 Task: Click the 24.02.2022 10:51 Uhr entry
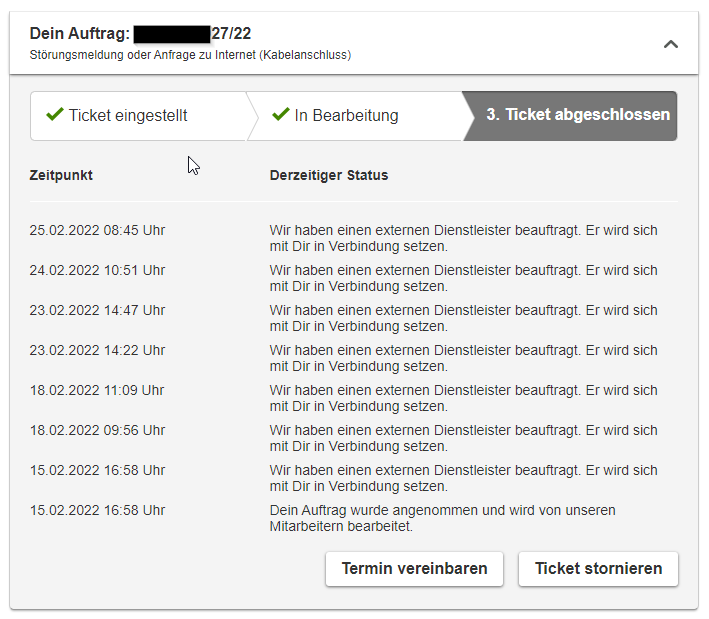(x=97, y=270)
